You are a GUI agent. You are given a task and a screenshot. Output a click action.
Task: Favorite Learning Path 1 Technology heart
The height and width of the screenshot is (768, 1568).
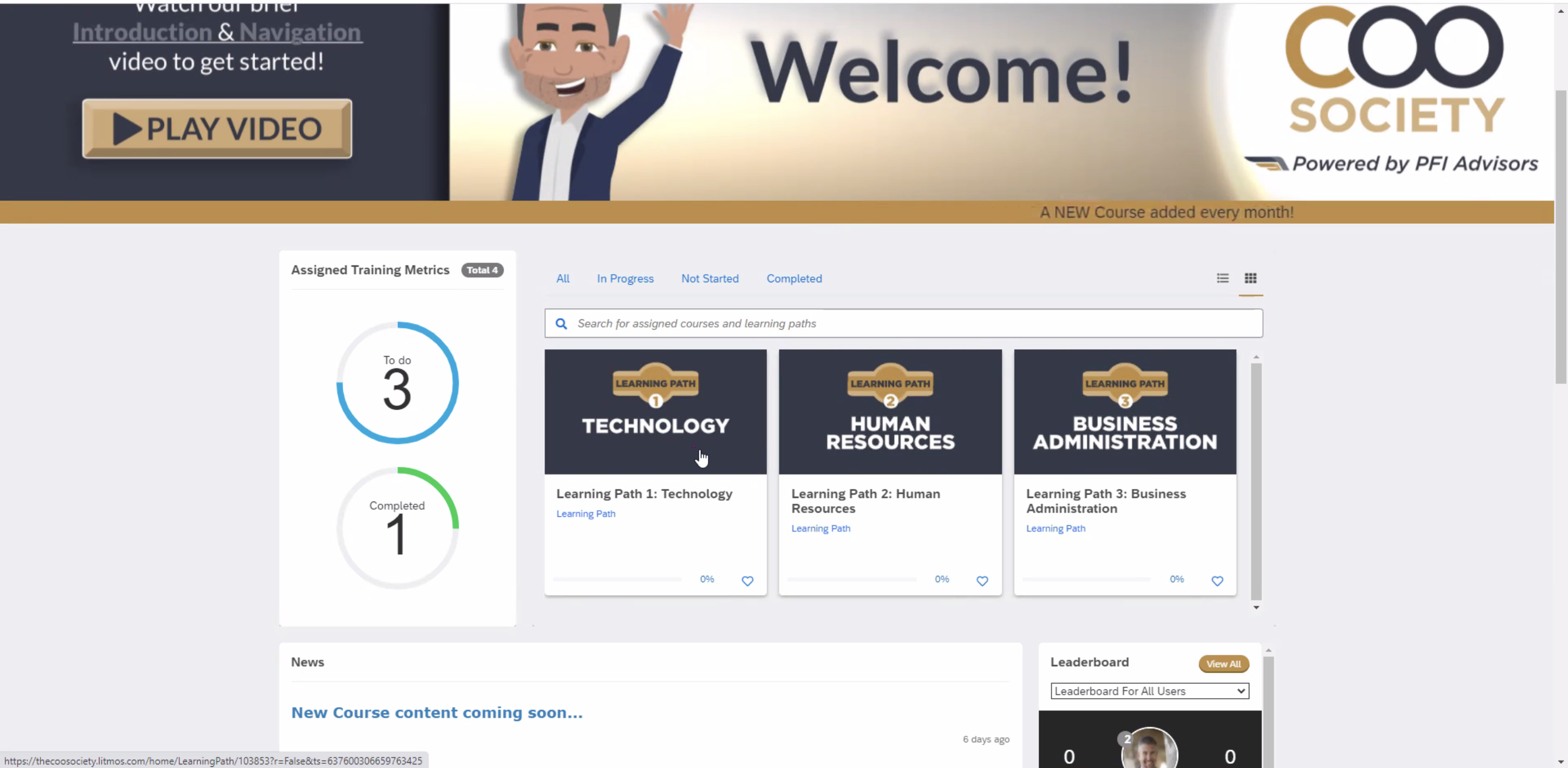click(x=748, y=581)
